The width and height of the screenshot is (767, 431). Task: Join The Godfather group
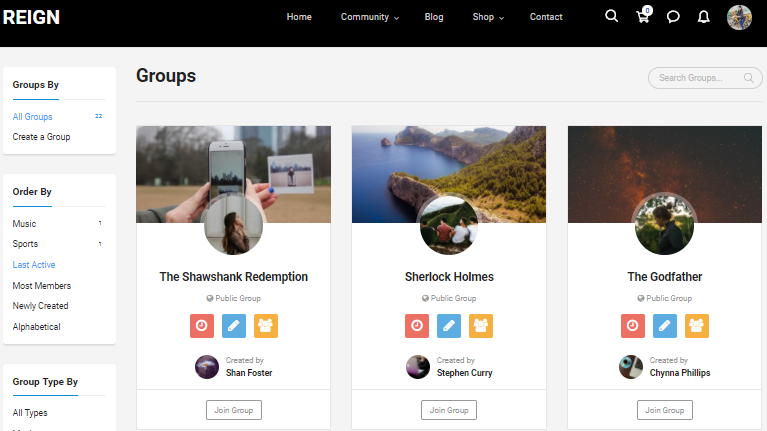click(665, 410)
